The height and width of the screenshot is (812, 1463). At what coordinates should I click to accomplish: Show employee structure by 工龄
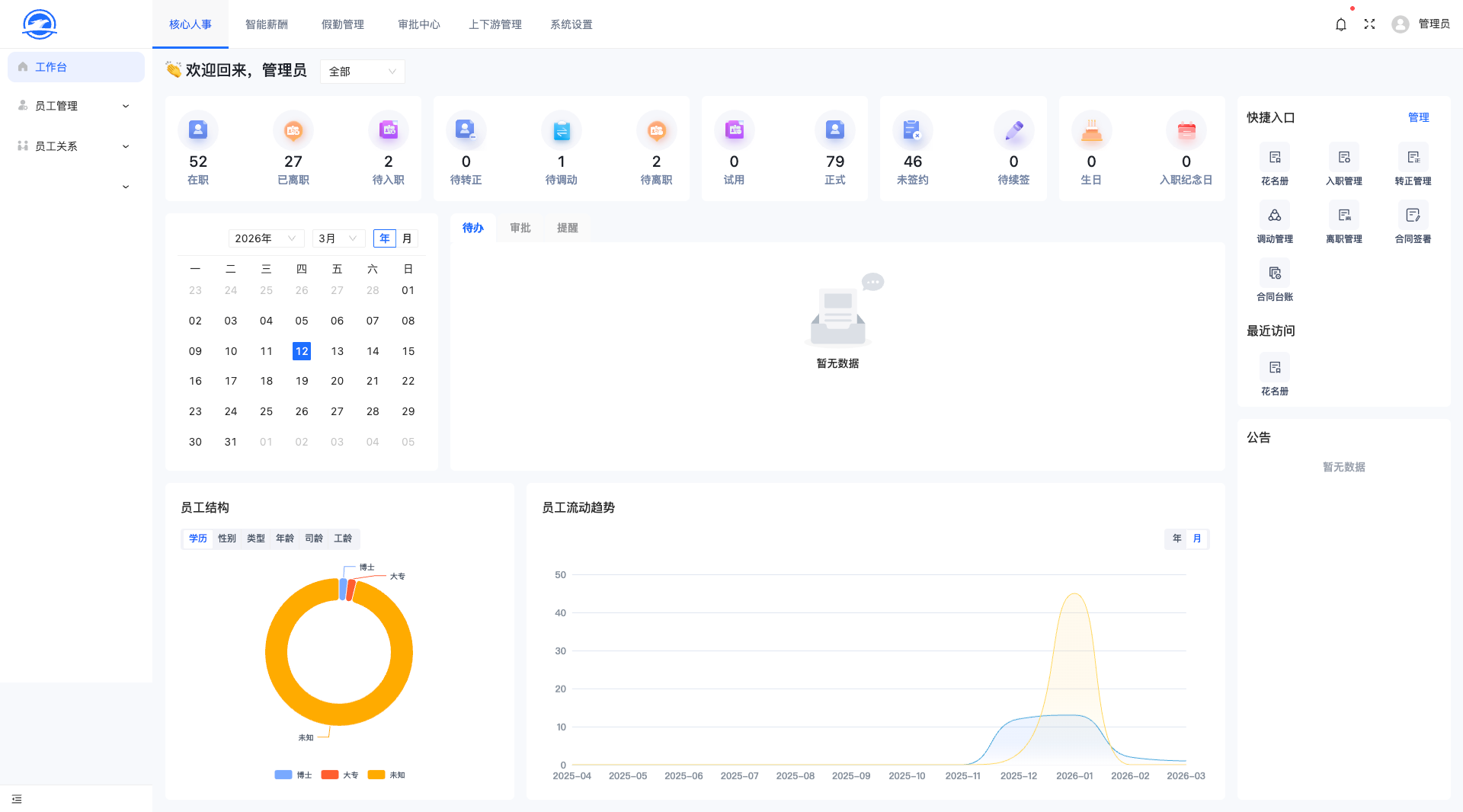tap(343, 539)
